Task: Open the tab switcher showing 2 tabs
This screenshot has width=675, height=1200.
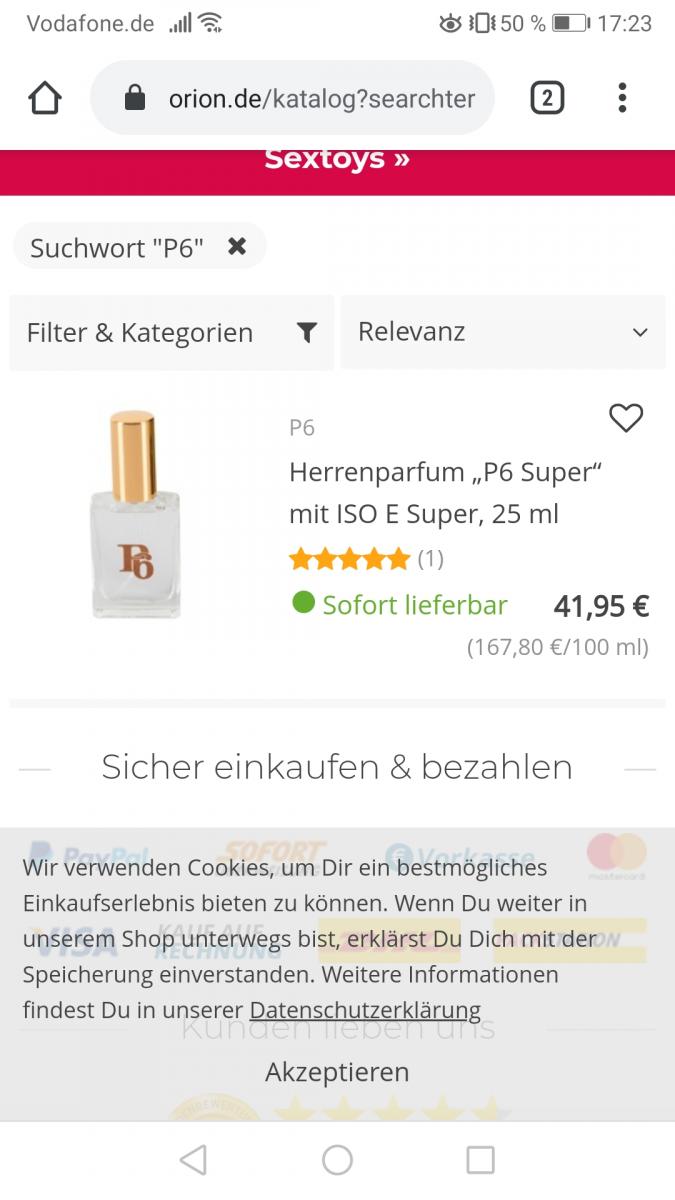Action: 546,98
